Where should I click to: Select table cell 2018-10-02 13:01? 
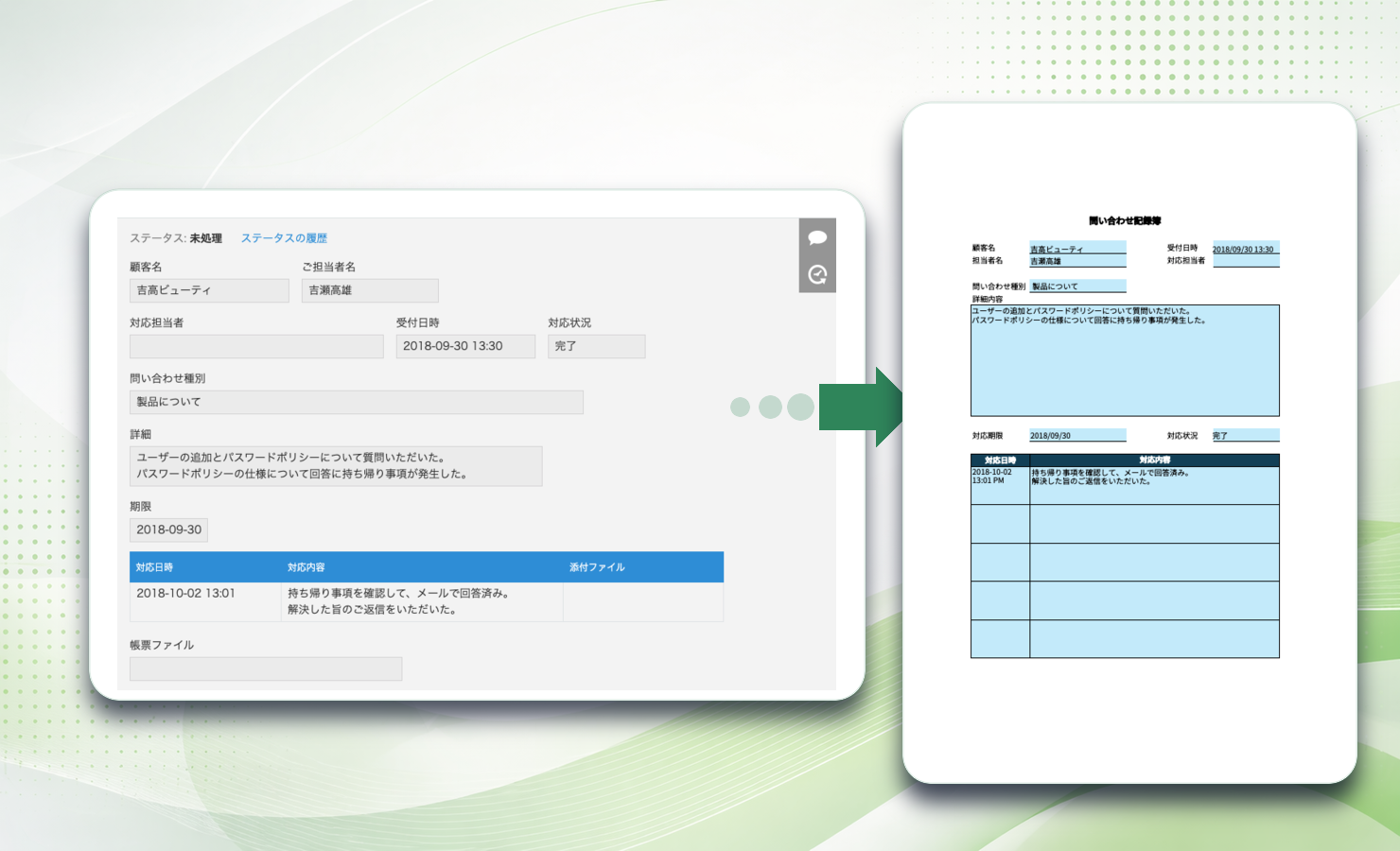click(205, 601)
